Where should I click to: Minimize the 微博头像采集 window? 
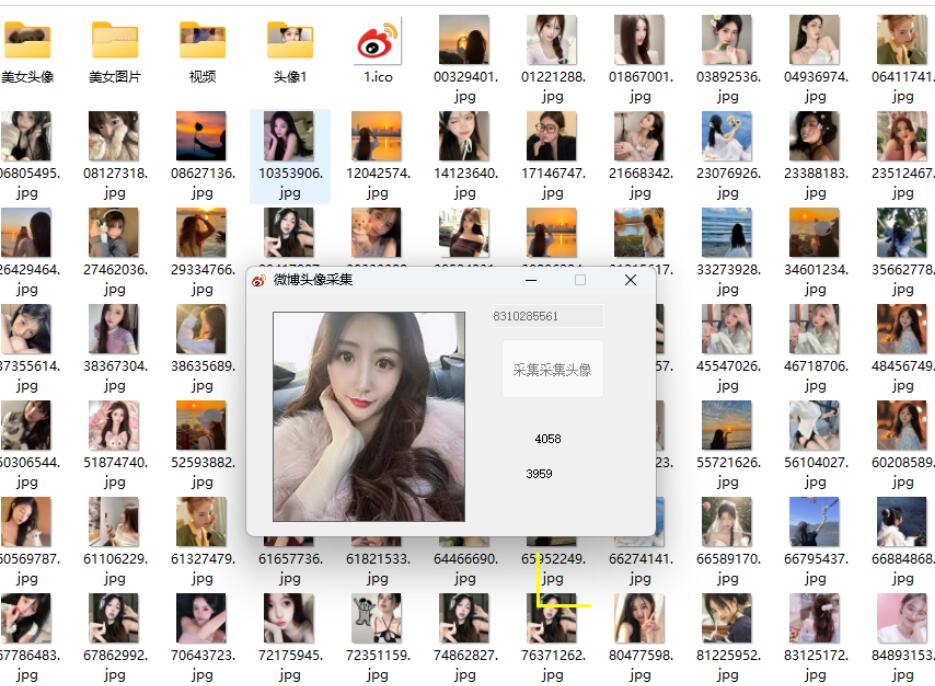(531, 281)
